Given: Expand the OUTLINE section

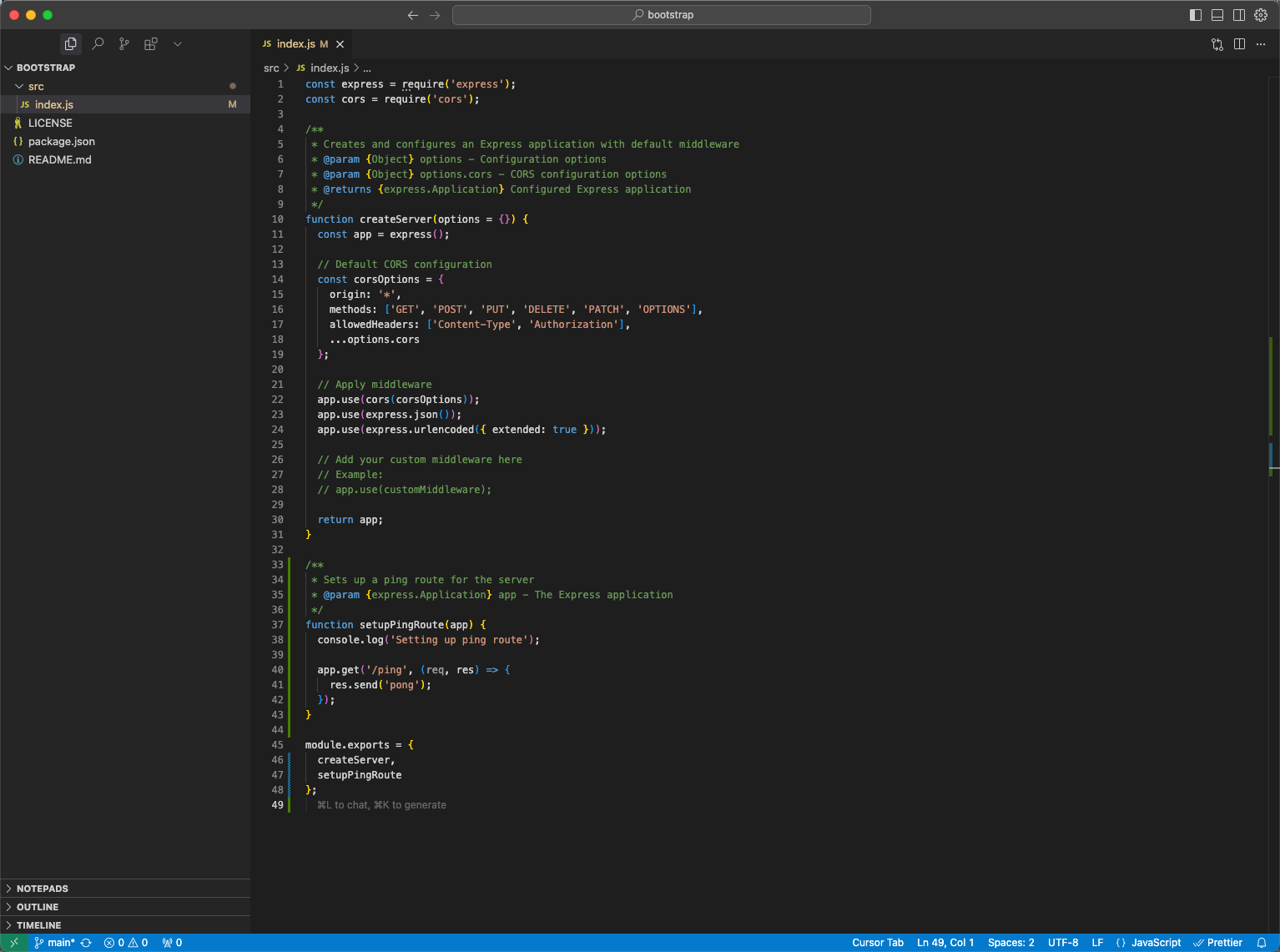Looking at the screenshot, I should [x=38, y=907].
